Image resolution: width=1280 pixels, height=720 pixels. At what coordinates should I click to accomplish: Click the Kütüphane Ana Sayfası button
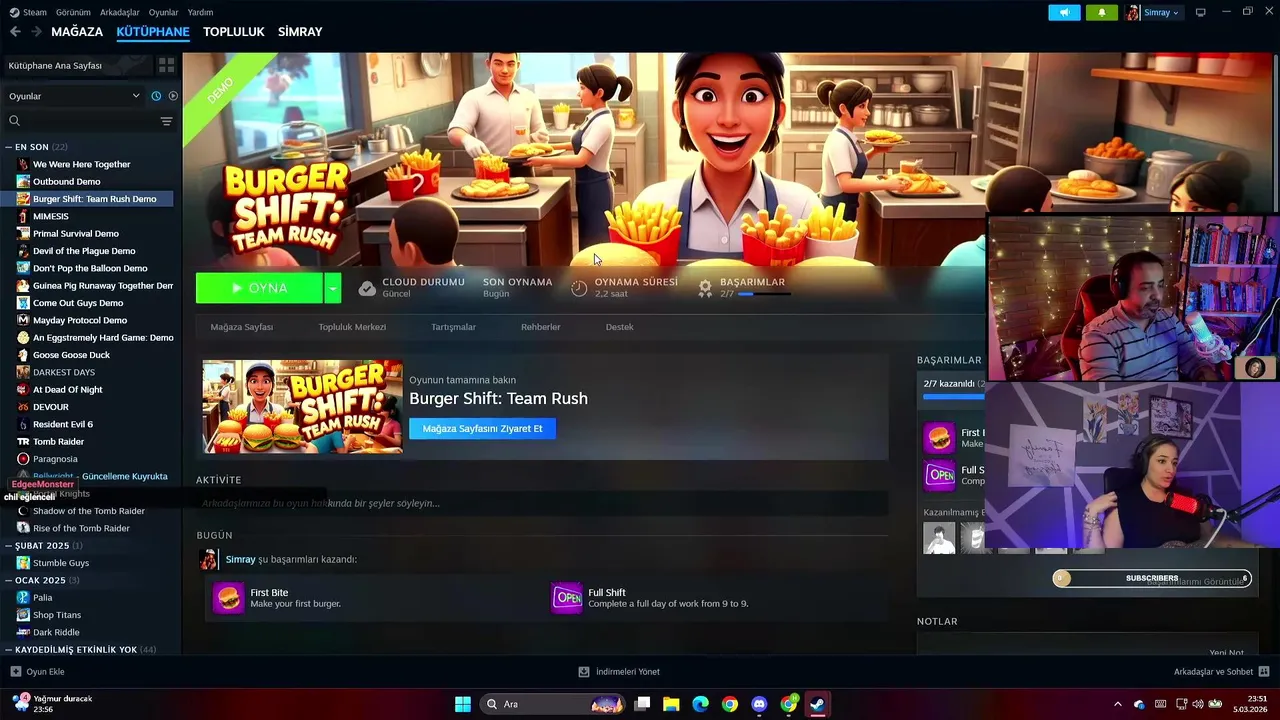click(78, 65)
